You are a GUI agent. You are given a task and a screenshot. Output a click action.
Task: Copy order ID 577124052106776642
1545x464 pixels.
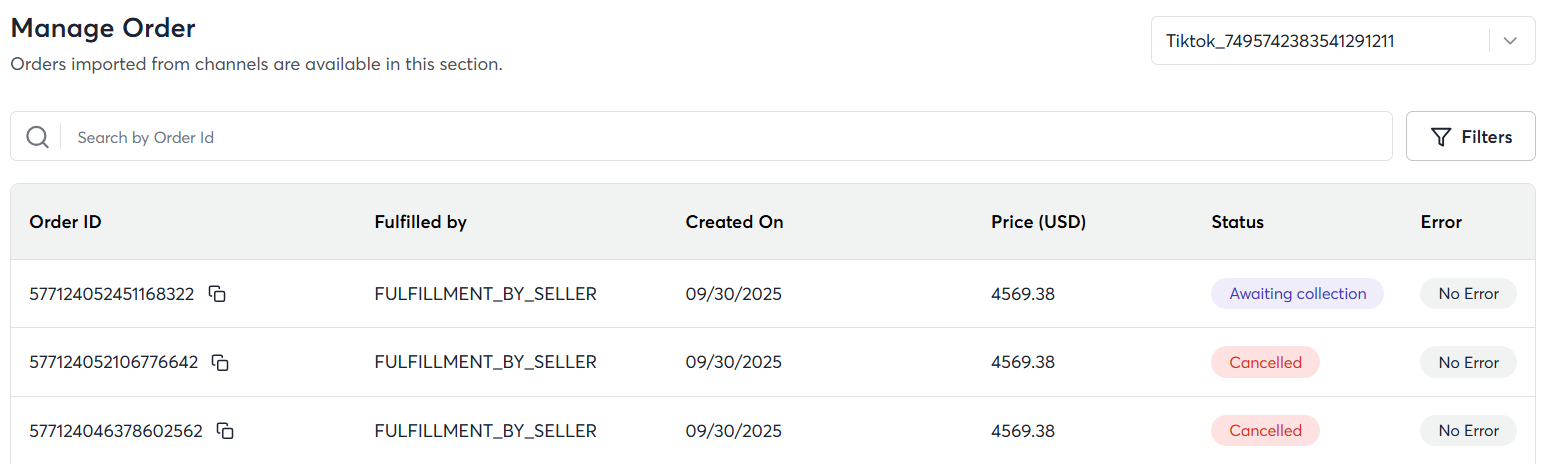coord(221,363)
